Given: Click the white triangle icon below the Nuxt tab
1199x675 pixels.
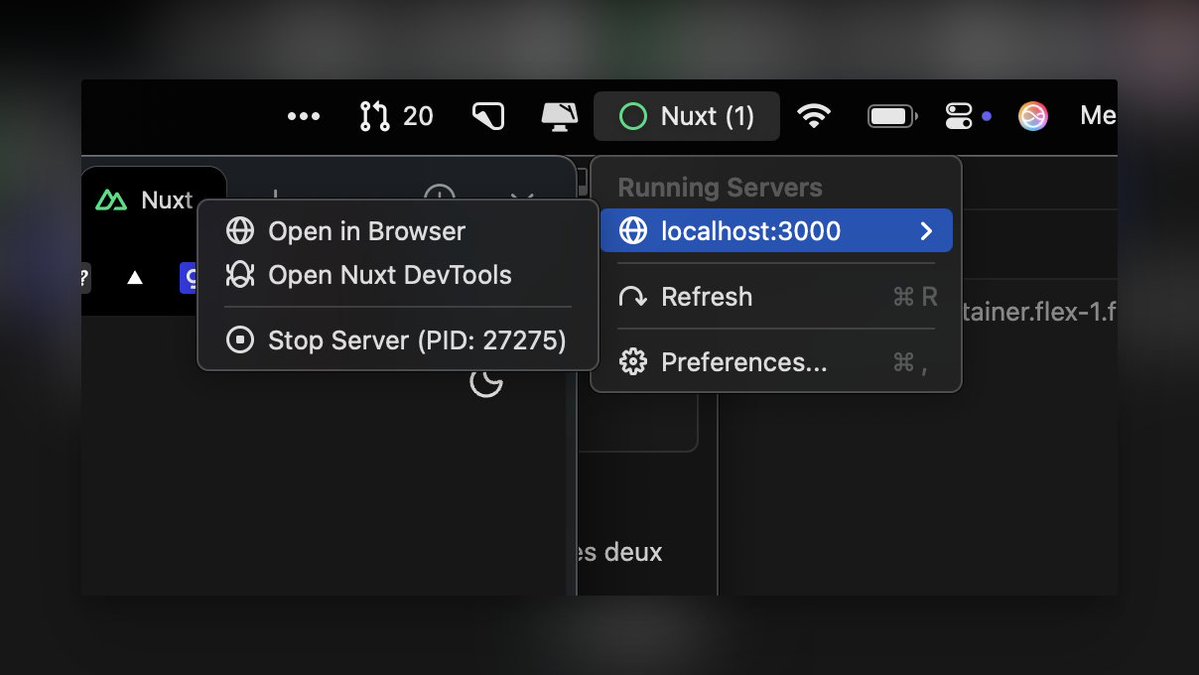Looking at the screenshot, I should [x=135, y=277].
